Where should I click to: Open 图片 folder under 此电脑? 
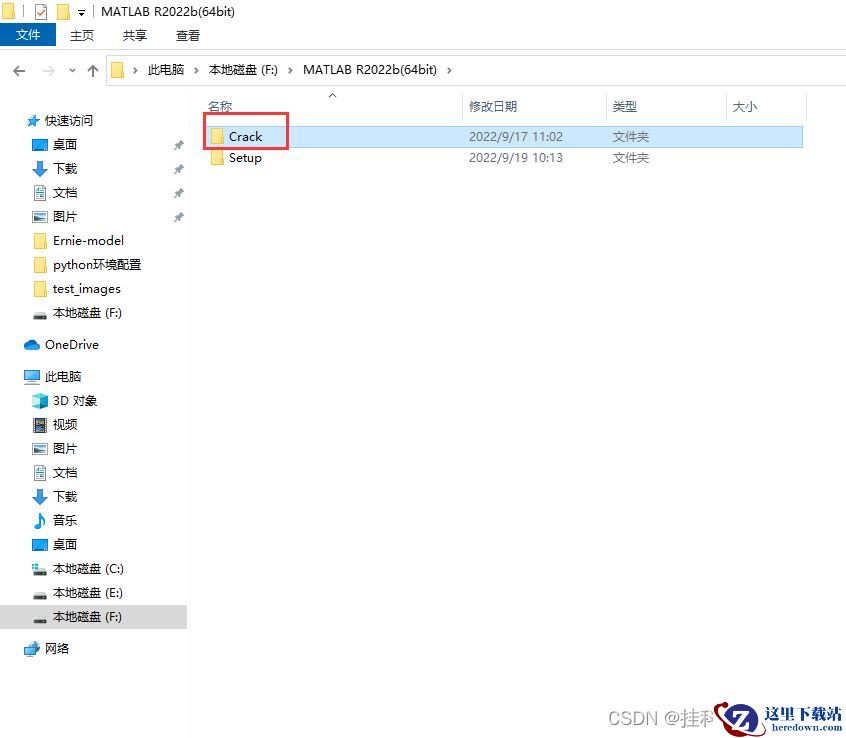click(65, 448)
